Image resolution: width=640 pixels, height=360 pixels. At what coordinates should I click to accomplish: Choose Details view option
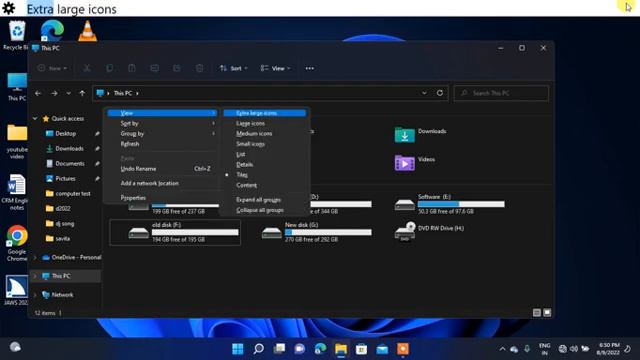[244, 164]
